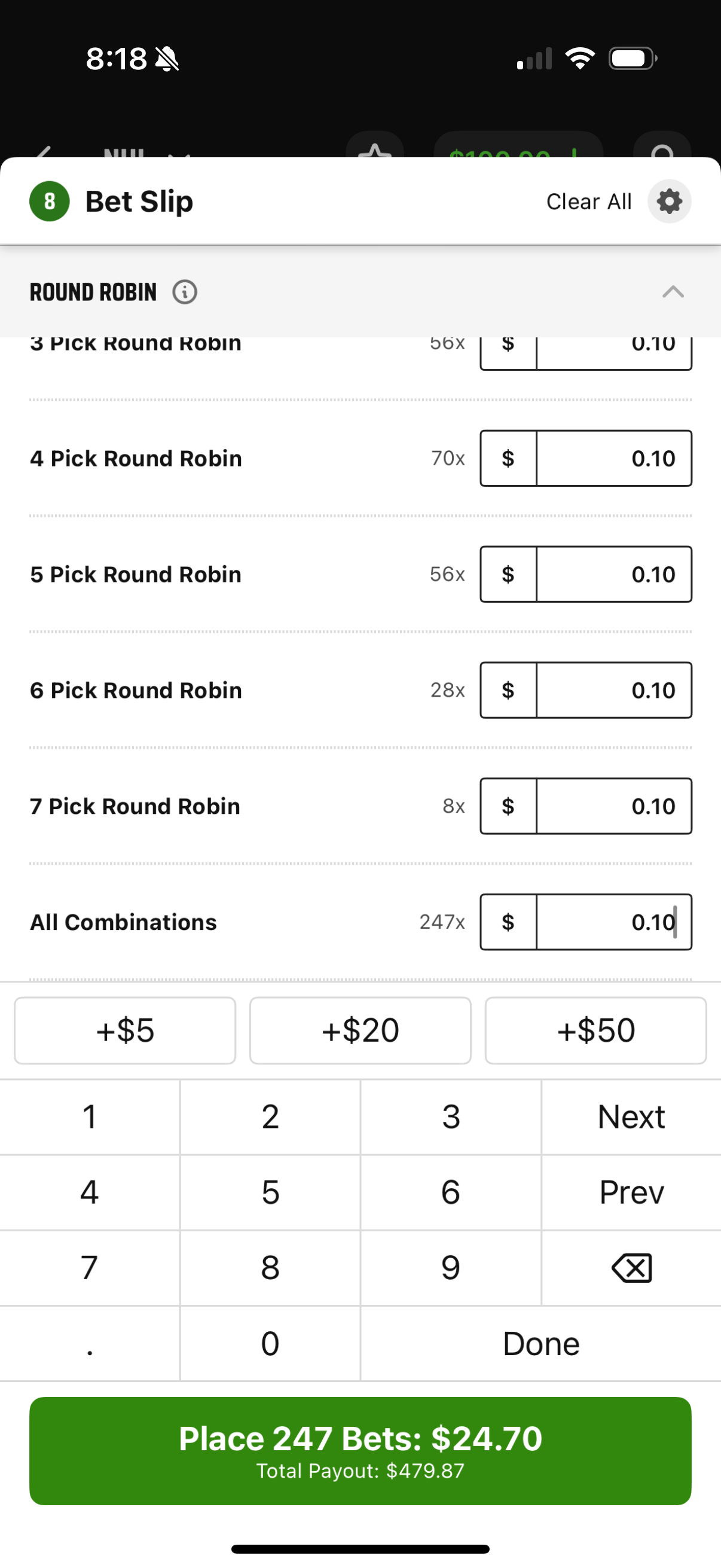Tap Done on the keypad

(541, 1343)
